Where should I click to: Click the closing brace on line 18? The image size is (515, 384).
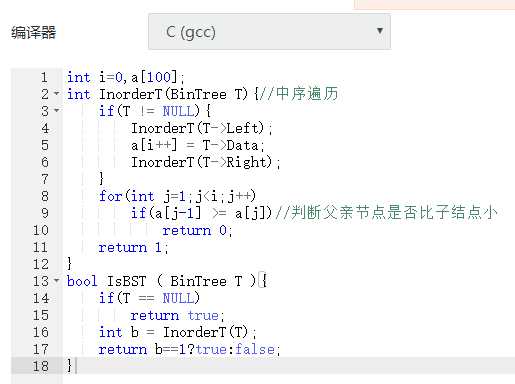pyautogui.click(x=69, y=366)
